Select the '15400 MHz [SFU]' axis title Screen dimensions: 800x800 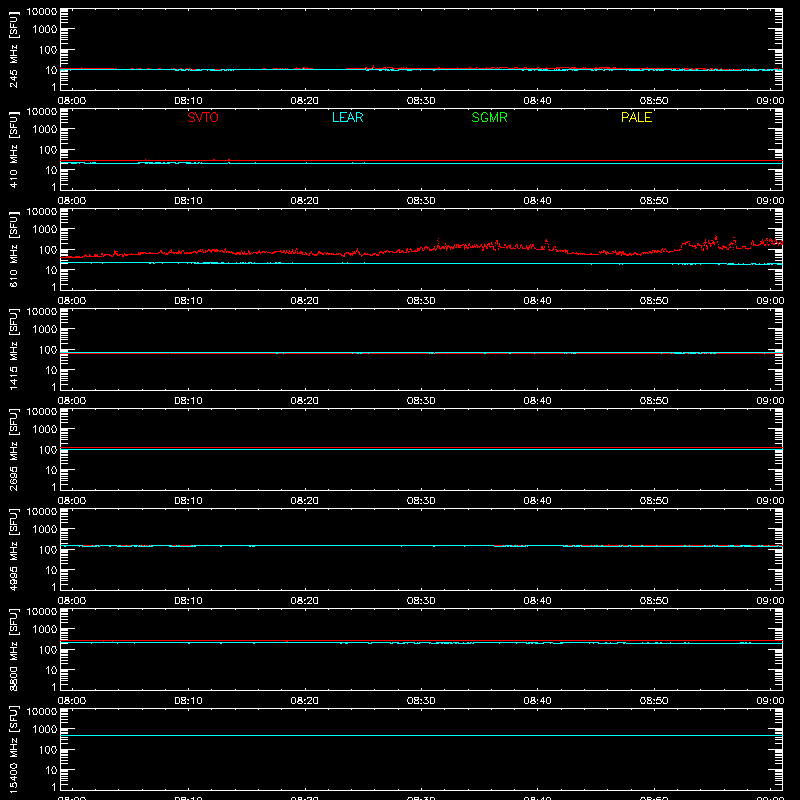tap(13, 749)
